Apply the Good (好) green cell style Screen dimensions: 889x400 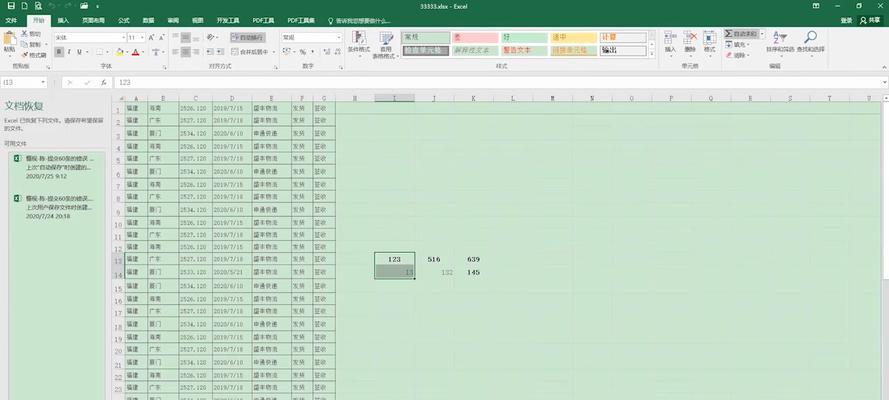click(524, 37)
